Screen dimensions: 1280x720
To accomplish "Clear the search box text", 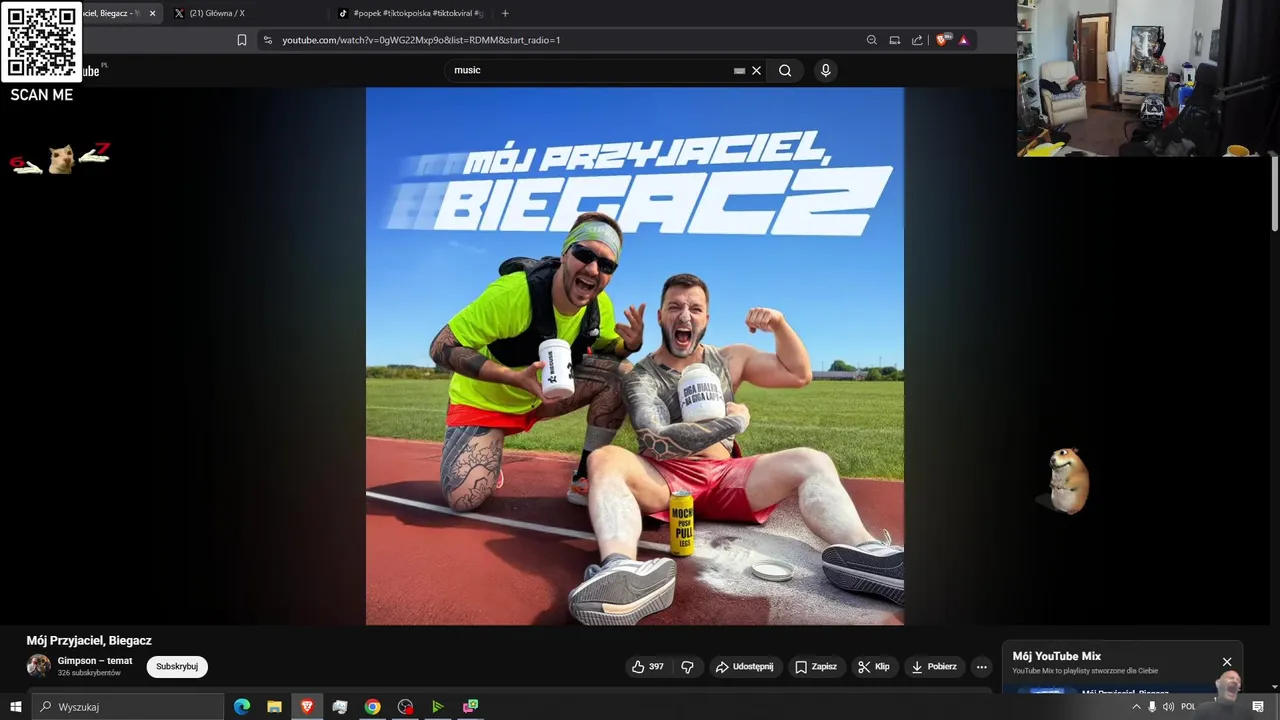I will (x=756, y=70).
